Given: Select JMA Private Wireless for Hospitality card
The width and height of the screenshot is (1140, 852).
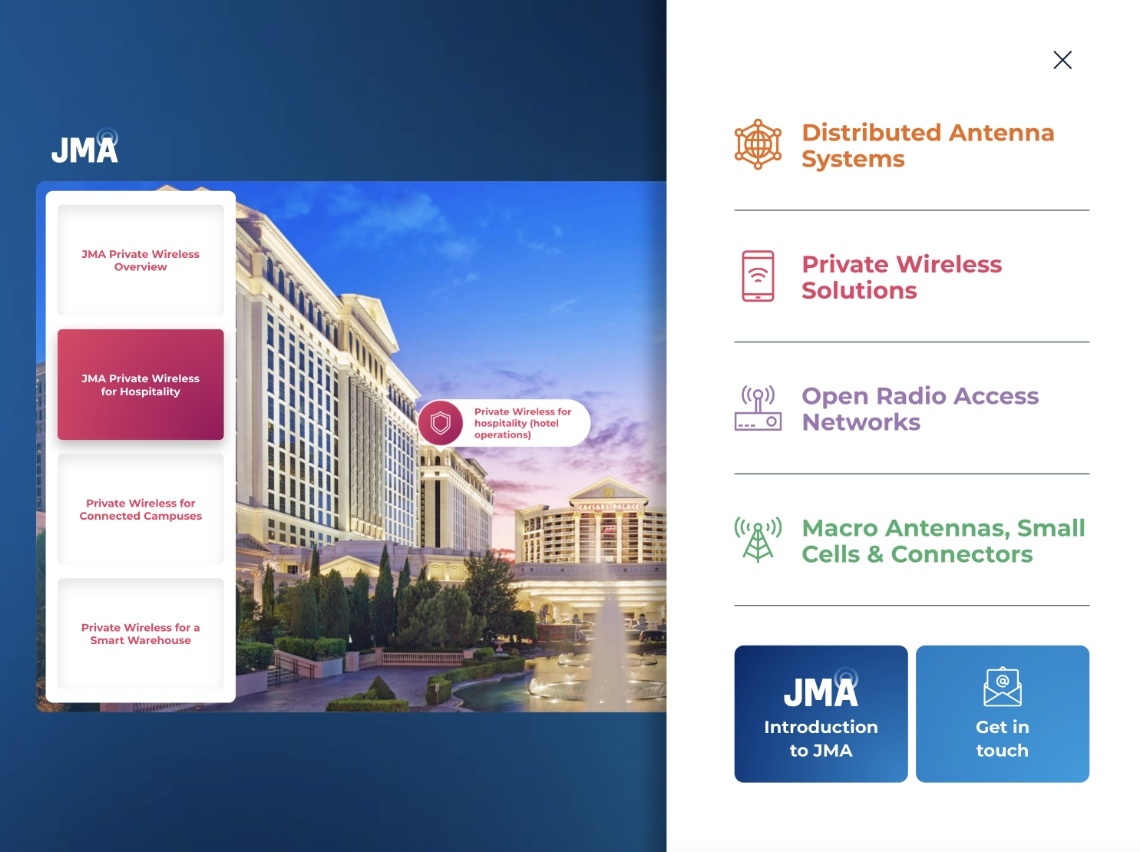Looking at the screenshot, I should (140, 385).
